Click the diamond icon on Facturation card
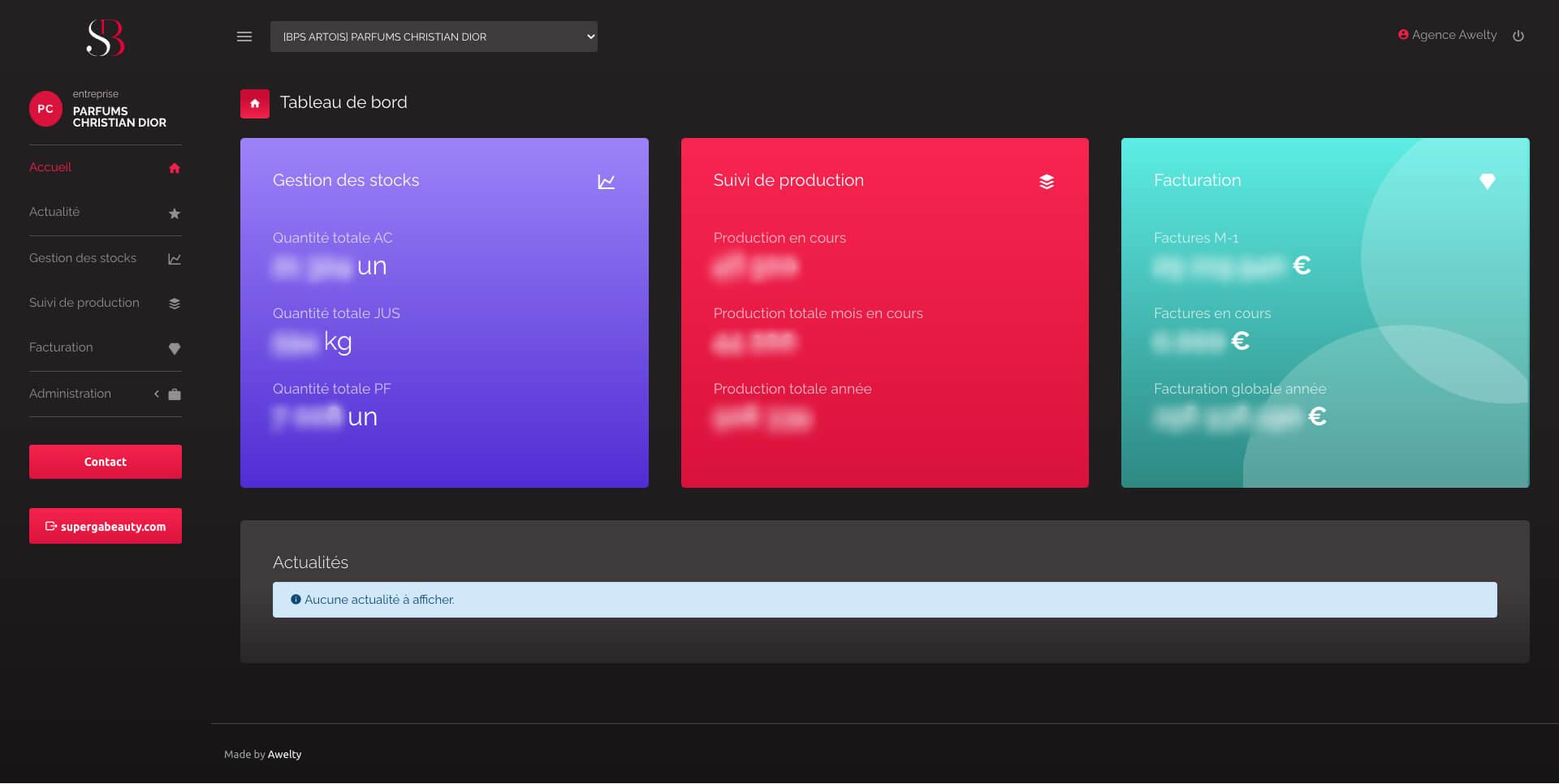The image size is (1559, 784). [1488, 182]
